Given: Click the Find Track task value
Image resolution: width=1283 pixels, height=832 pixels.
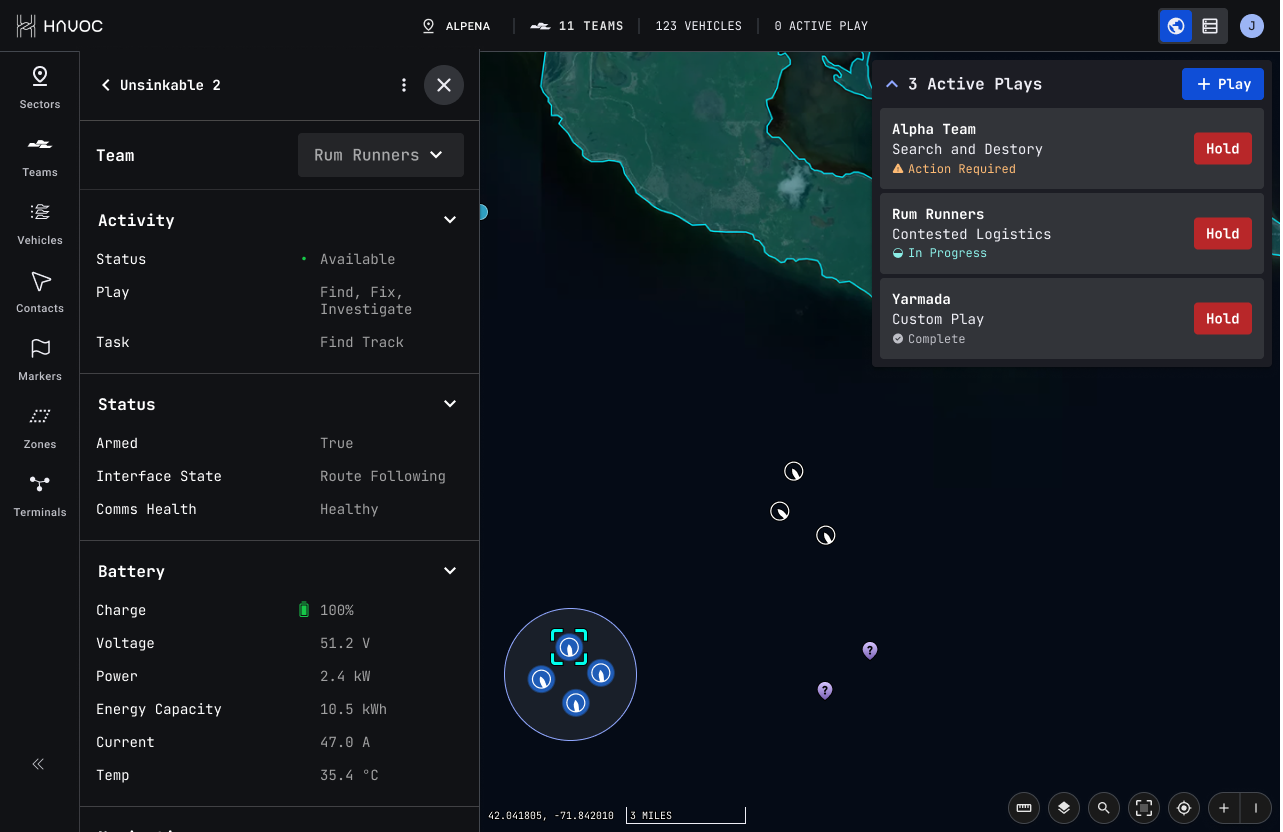Looking at the screenshot, I should click(x=362, y=342).
